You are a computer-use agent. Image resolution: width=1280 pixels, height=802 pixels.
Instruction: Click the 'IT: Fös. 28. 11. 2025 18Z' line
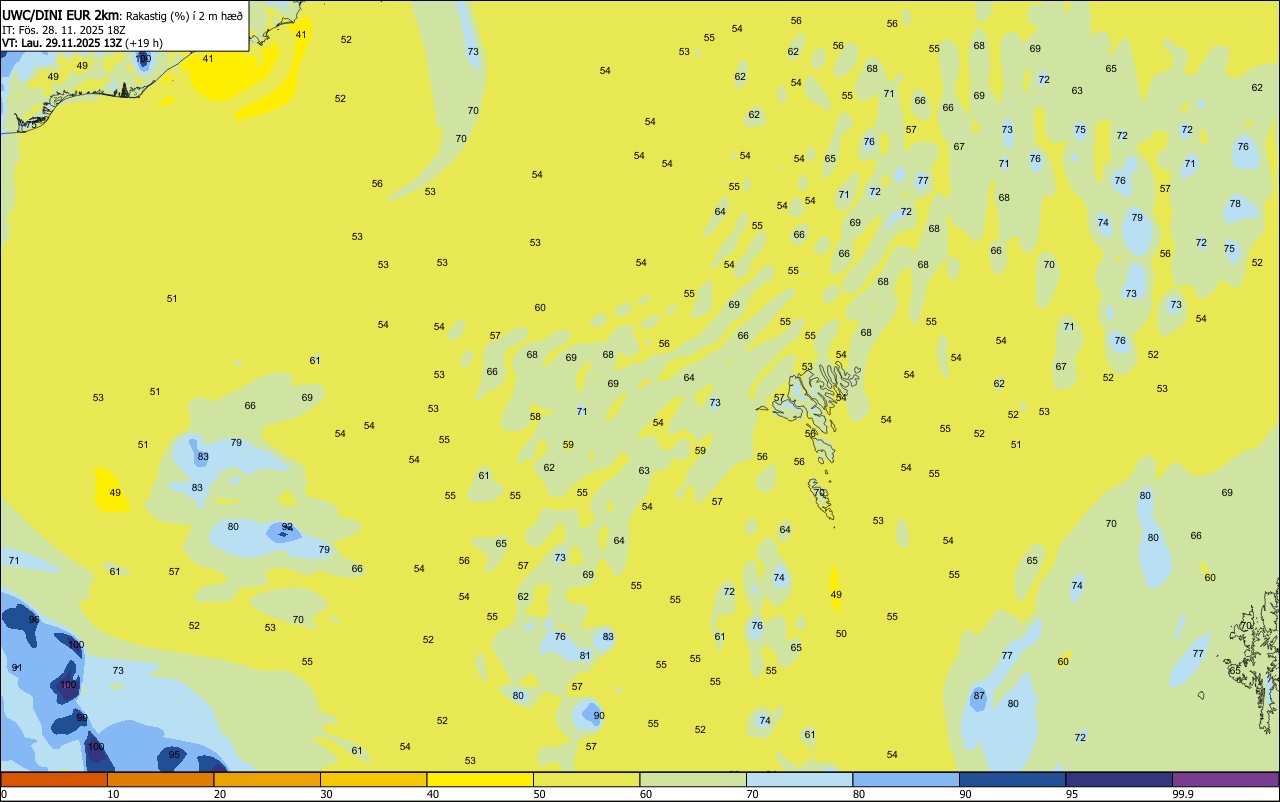pyautogui.click(x=63, y=30)
